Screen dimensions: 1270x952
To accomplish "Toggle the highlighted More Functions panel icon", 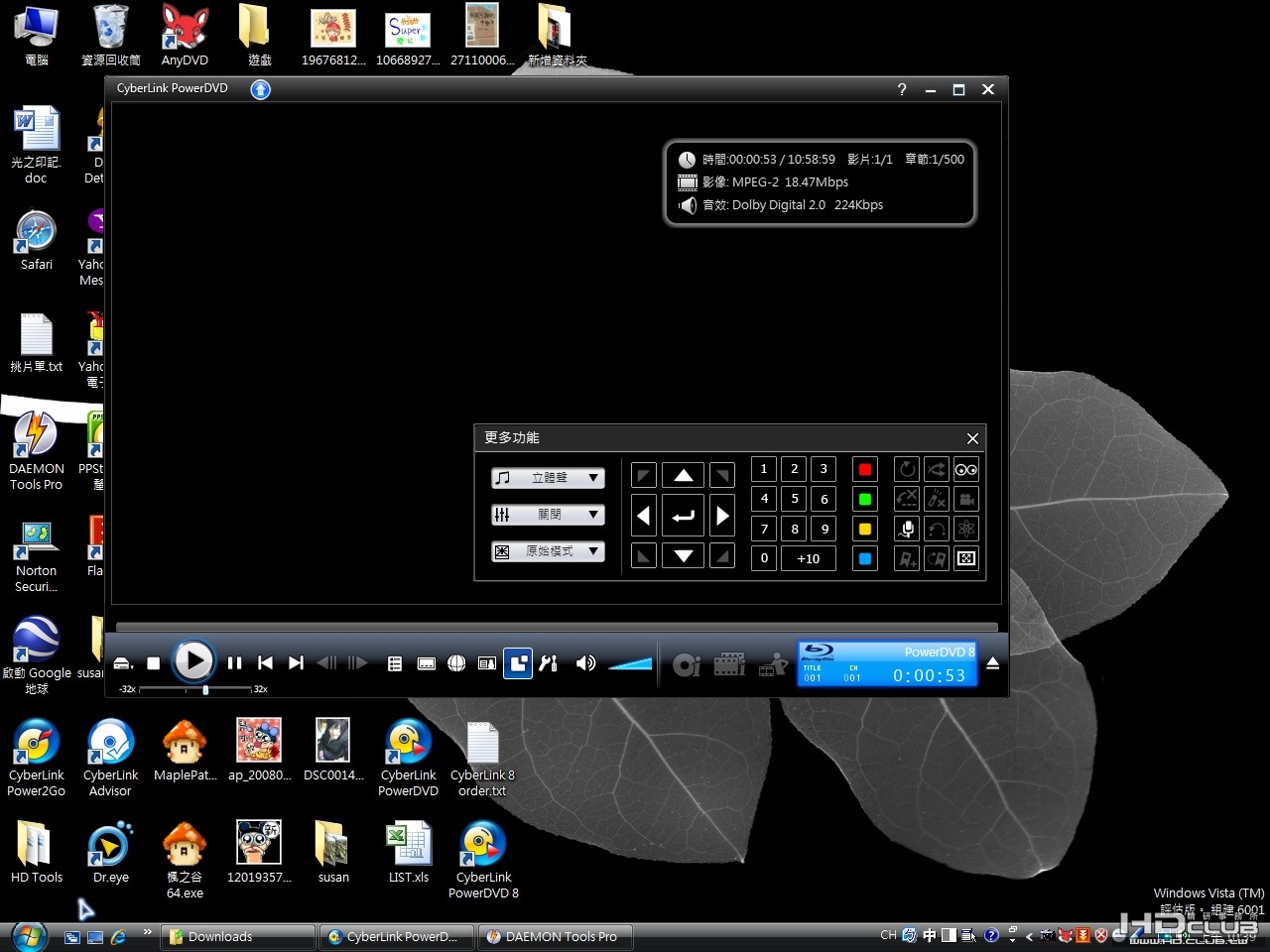I will point(518,663).
